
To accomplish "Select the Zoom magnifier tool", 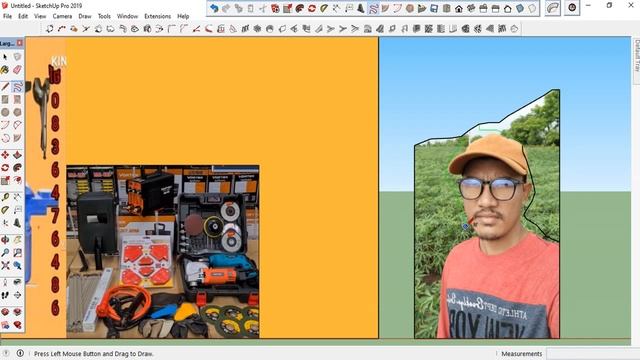I will tap(5, 253).
